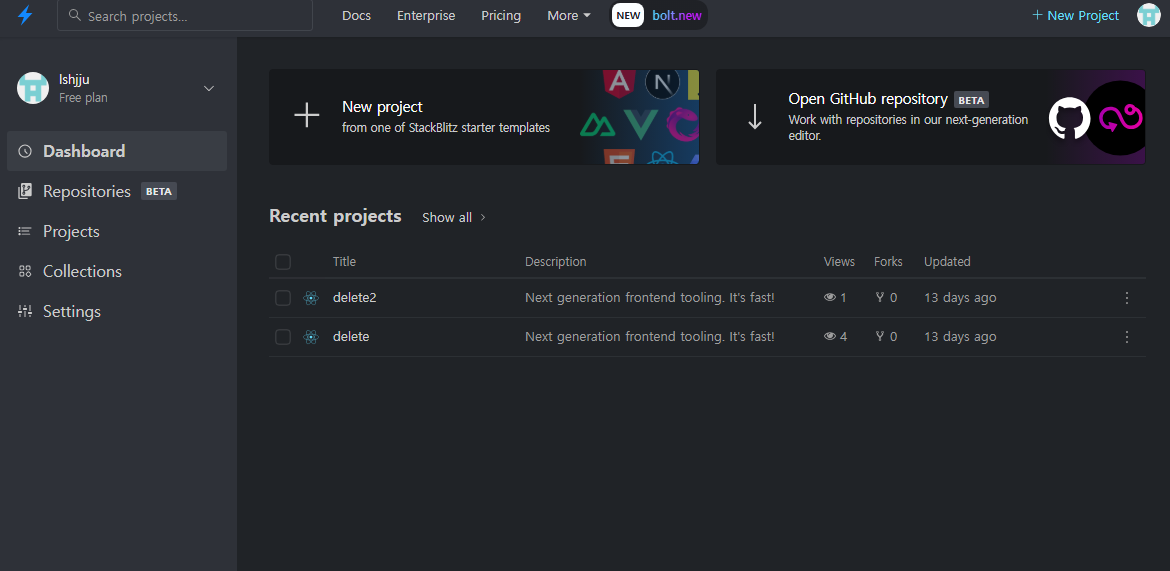Click the Collections grid icon

[x=25, y=271]
